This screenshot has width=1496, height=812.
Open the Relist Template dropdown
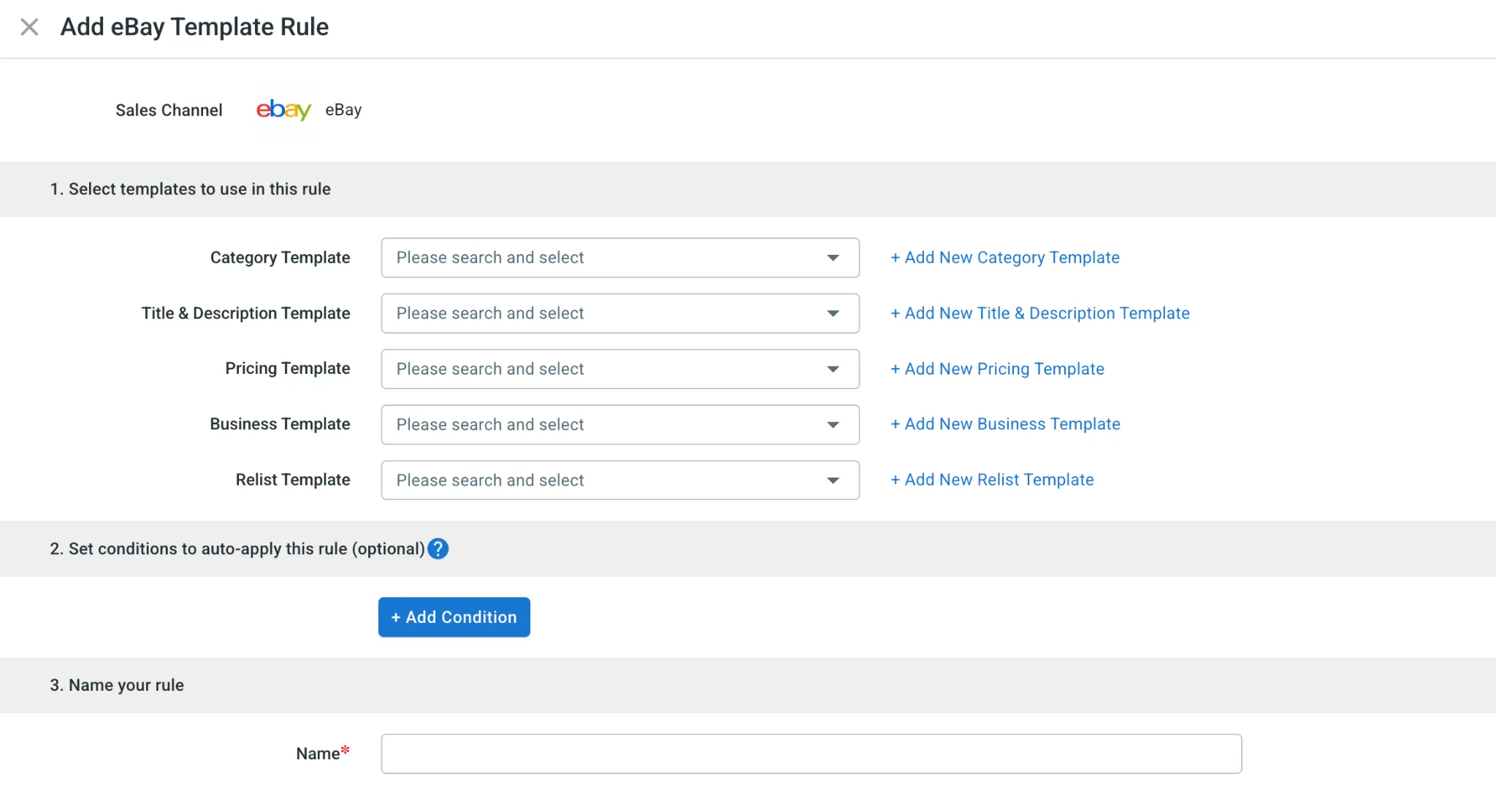point(620,480)
